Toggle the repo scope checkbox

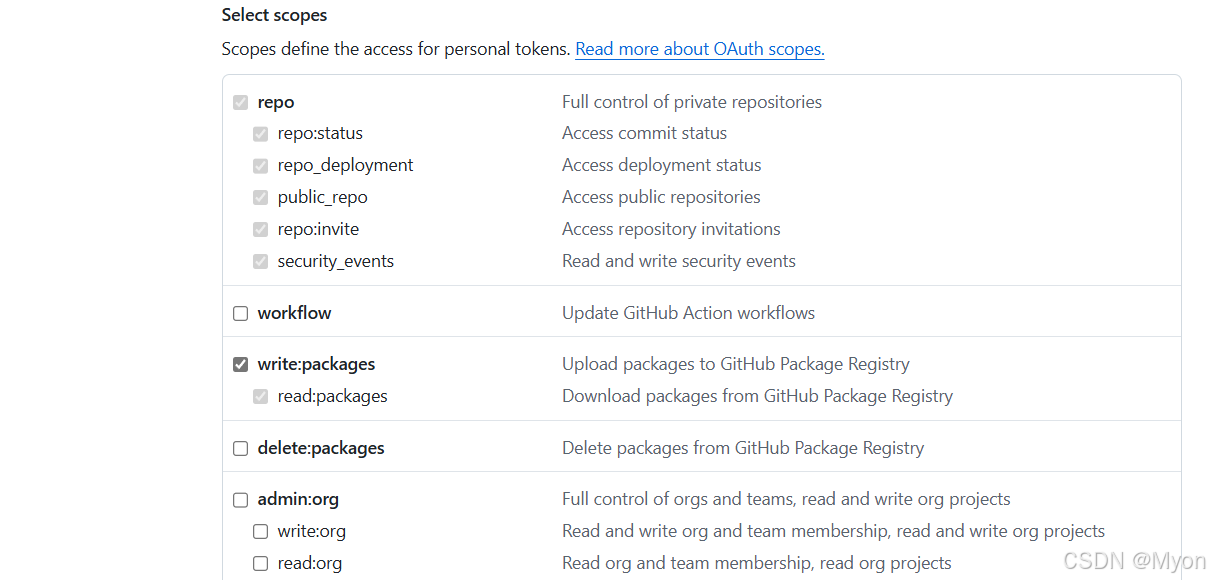click(x=240, y=102)
